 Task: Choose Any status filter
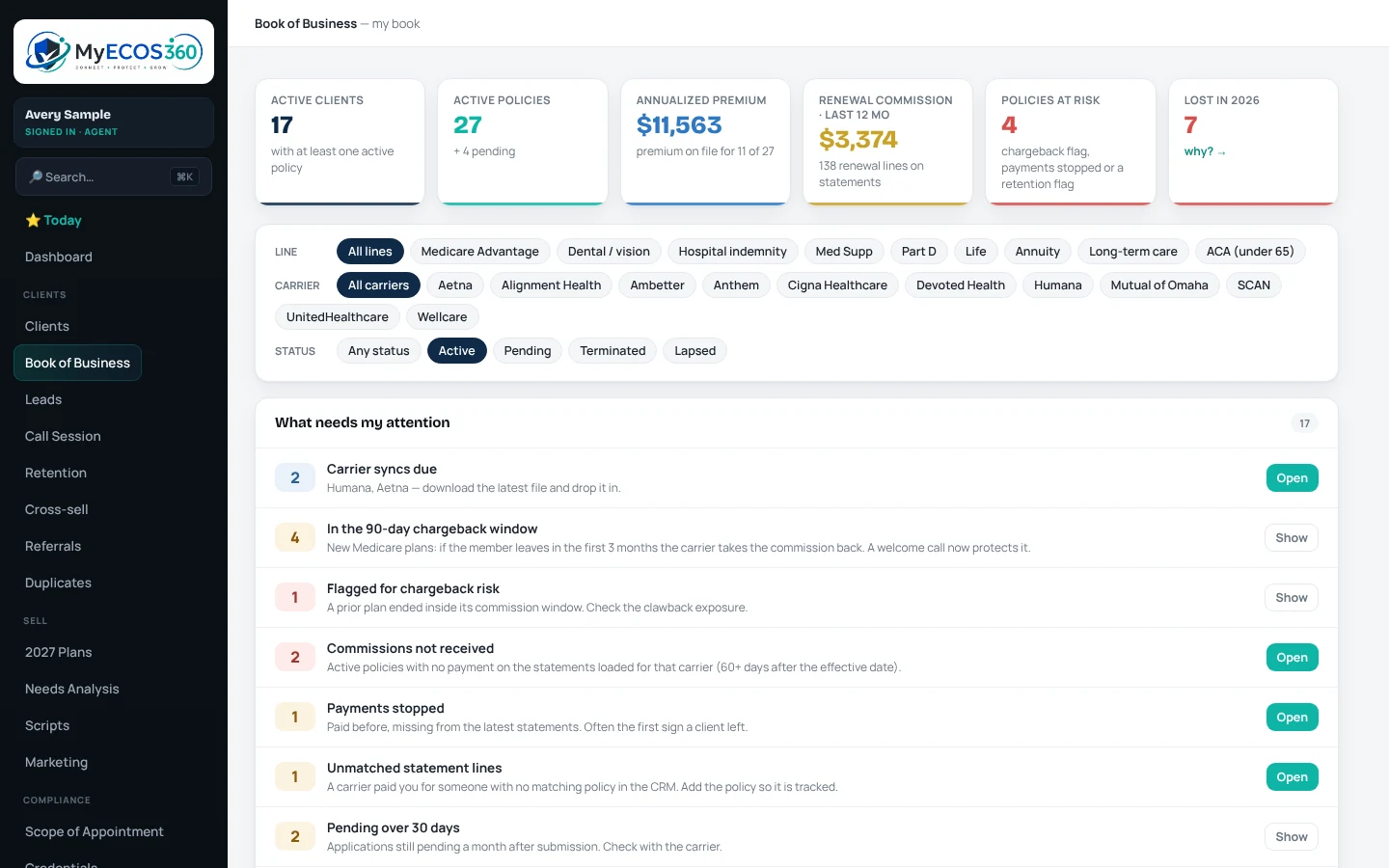pos(379,351)
